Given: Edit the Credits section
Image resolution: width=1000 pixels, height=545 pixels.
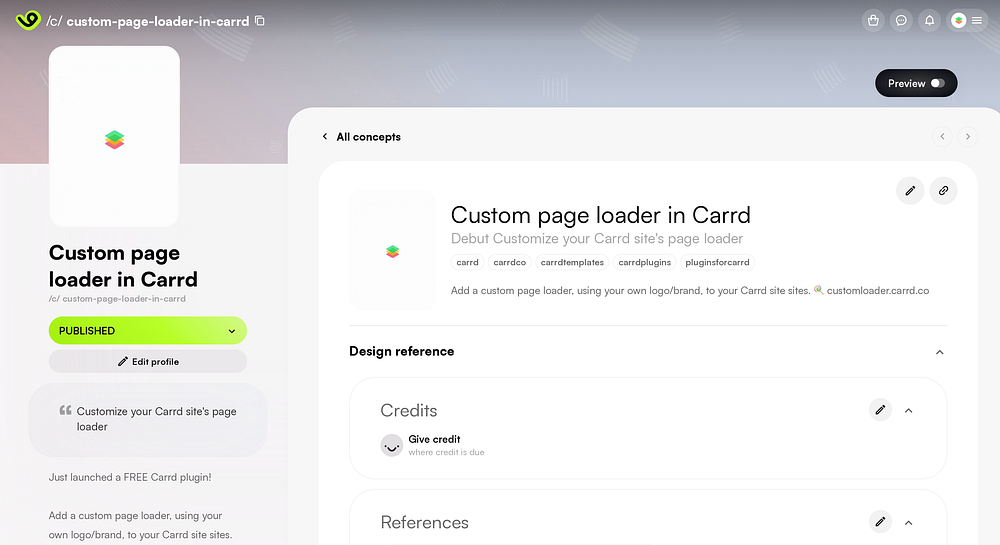Looking at the screenshot, I should (880, 410).
